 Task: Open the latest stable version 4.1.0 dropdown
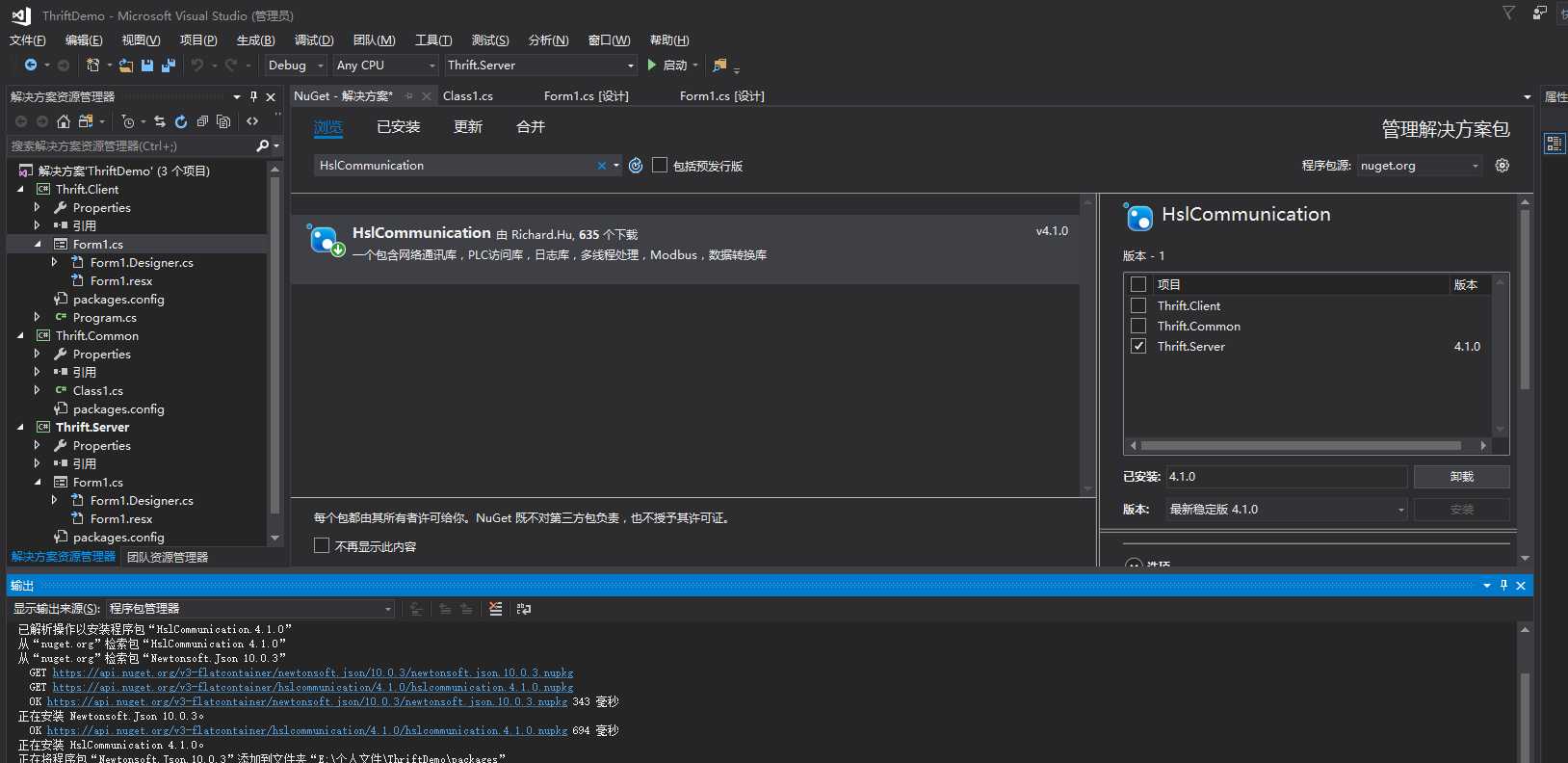[1287, 510]
